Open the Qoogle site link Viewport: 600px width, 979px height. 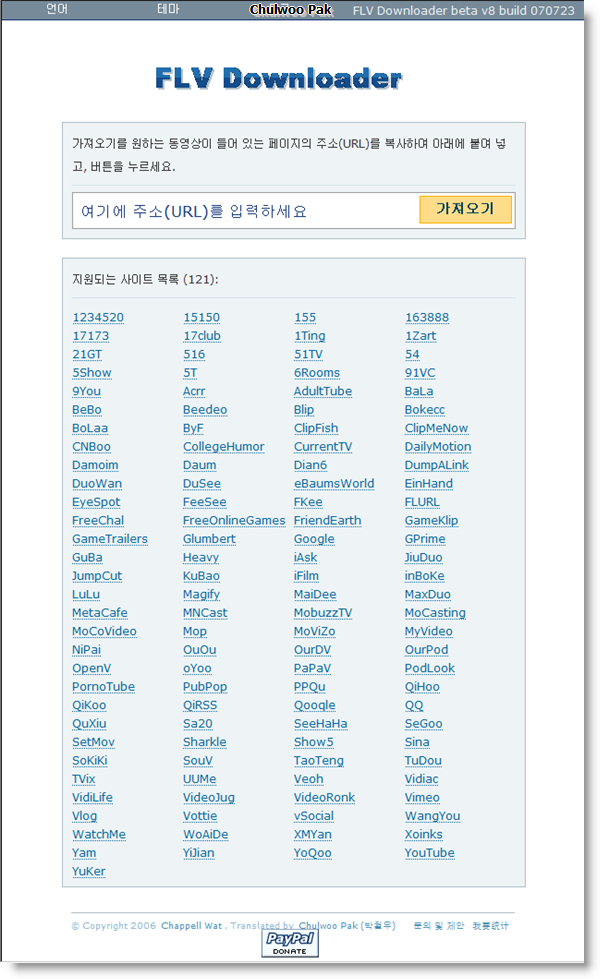pos(315,705)
